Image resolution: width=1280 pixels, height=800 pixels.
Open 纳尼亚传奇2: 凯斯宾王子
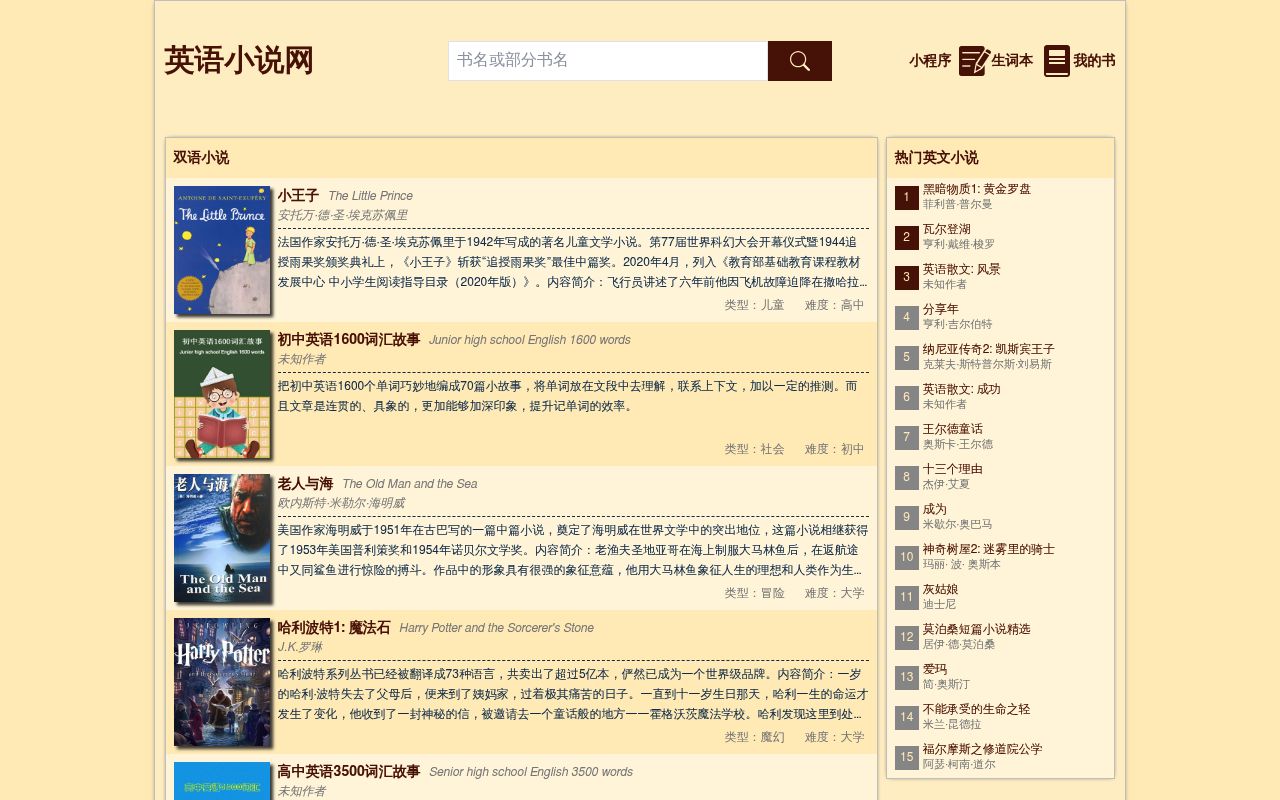pyautogui.click(x=989, y=349)
